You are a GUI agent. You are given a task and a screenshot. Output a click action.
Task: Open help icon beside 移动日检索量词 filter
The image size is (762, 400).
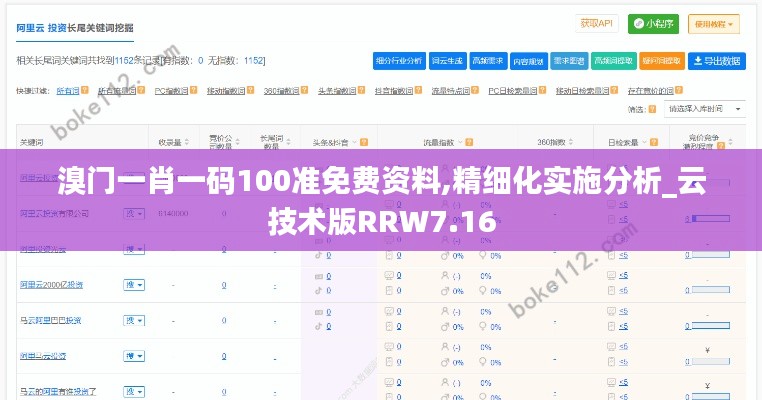pyautogui.click(x=614, y=90)
